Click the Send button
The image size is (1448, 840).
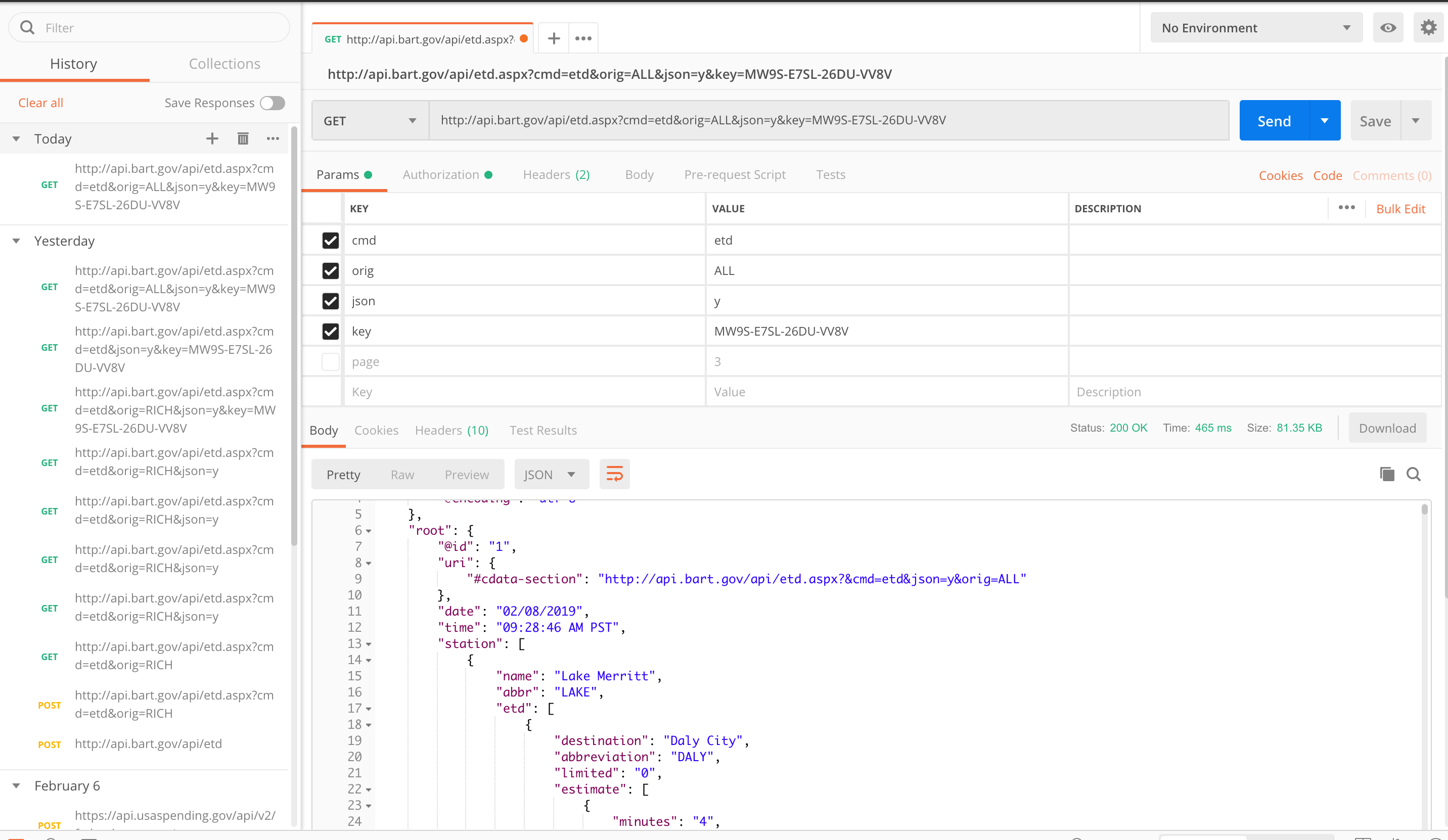[1274, 120]
